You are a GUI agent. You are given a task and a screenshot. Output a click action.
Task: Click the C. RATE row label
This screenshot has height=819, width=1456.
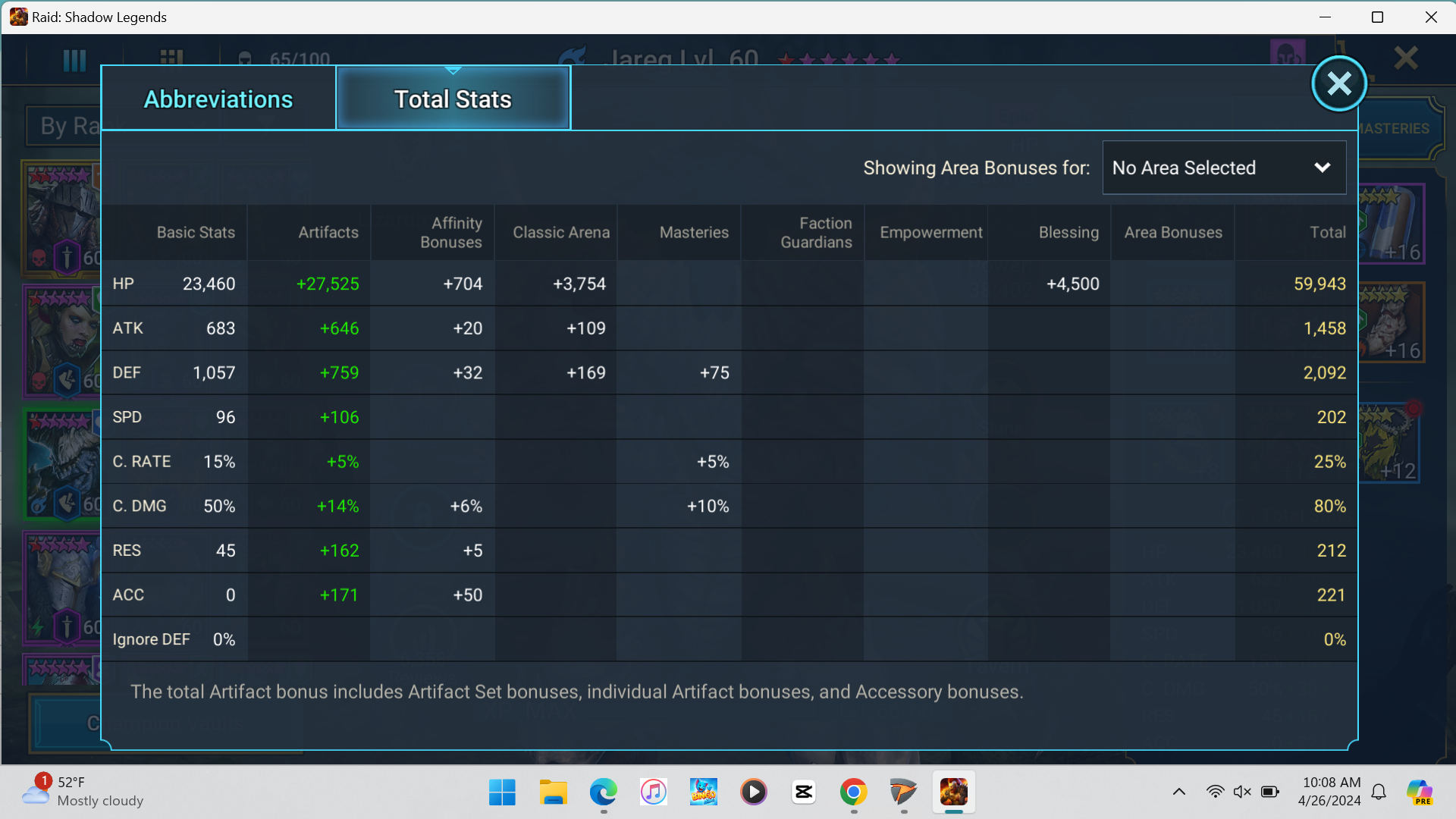pos(142,461)
